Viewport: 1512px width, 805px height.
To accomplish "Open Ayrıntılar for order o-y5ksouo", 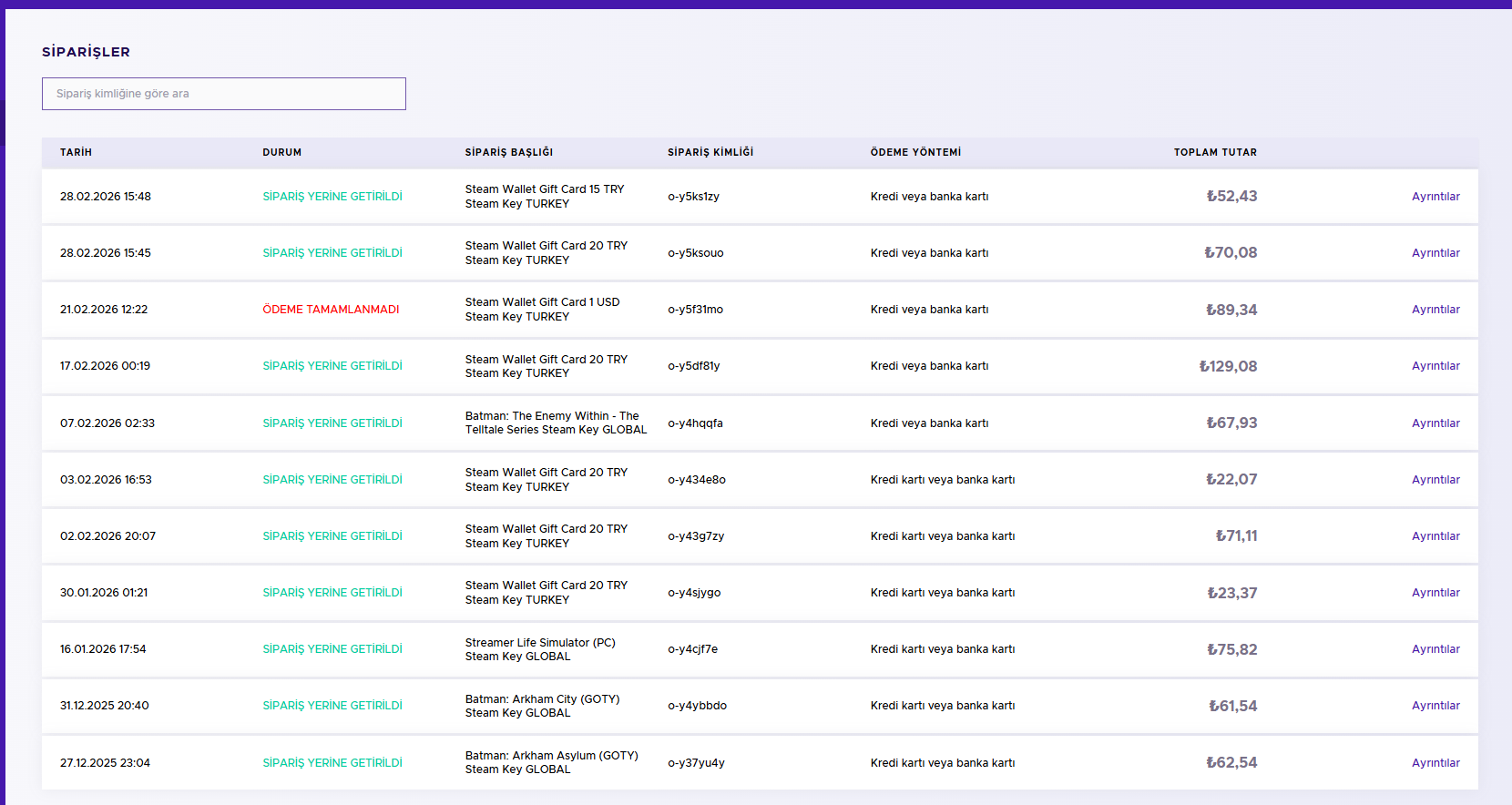I will click(x=1435, y=253).
